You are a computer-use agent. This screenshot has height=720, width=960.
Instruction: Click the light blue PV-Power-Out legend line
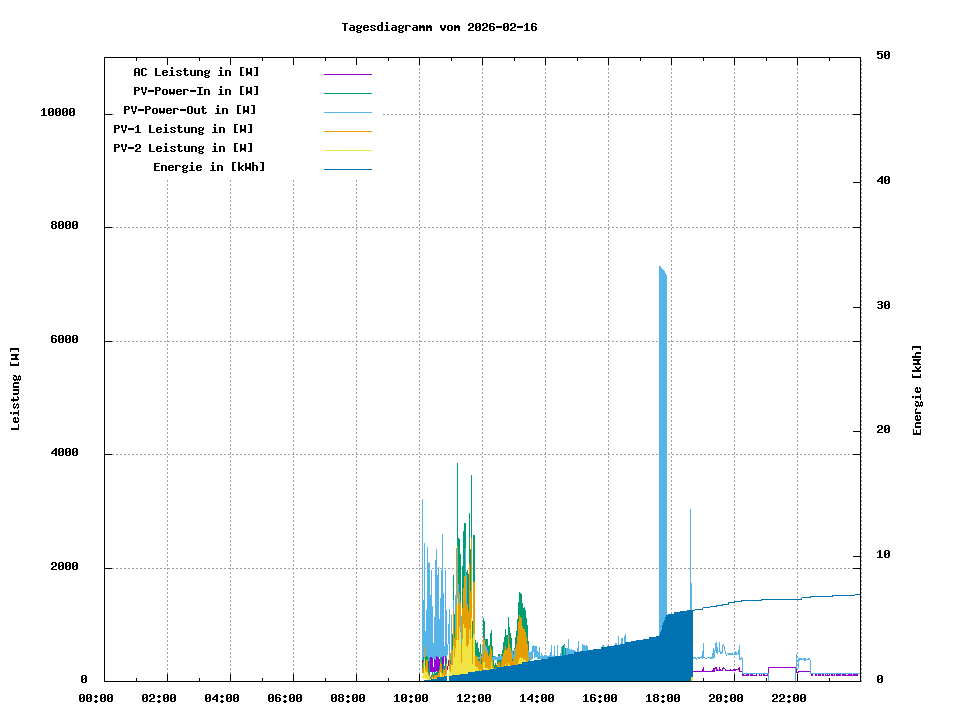pyautogui.click(x=347, y=112)
